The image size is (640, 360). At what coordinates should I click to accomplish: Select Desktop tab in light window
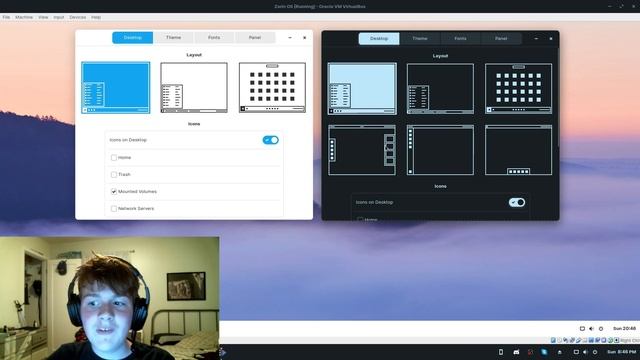[x=133, y=38]
